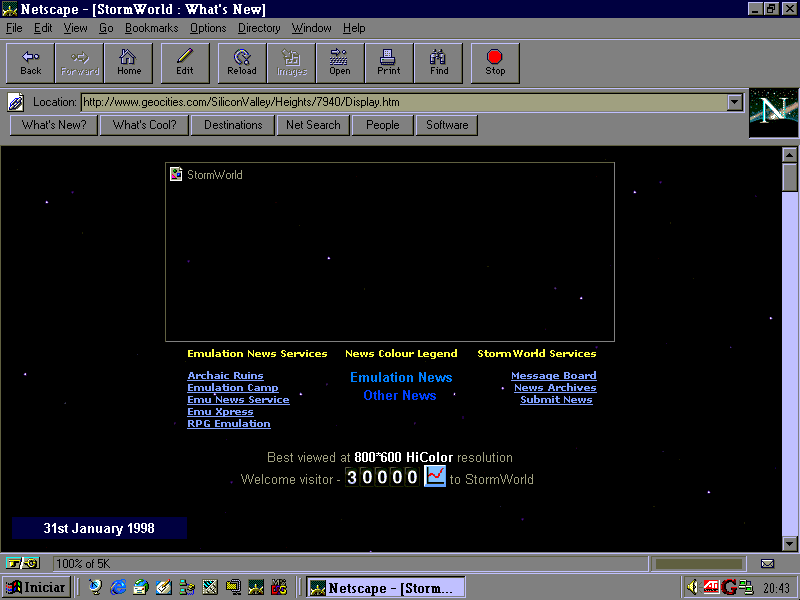Open the Edit pencil tool
800x600 pixels.
185,63
